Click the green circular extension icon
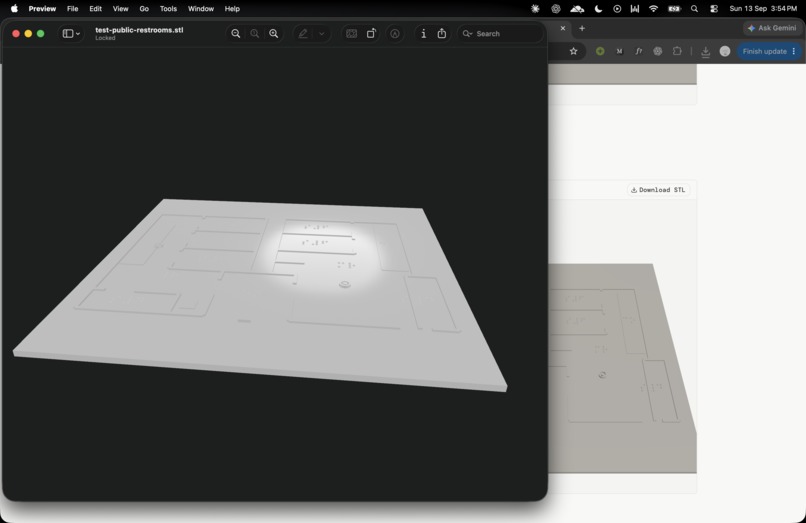Viewport: 806px width, 523px height. coord(600,51)
